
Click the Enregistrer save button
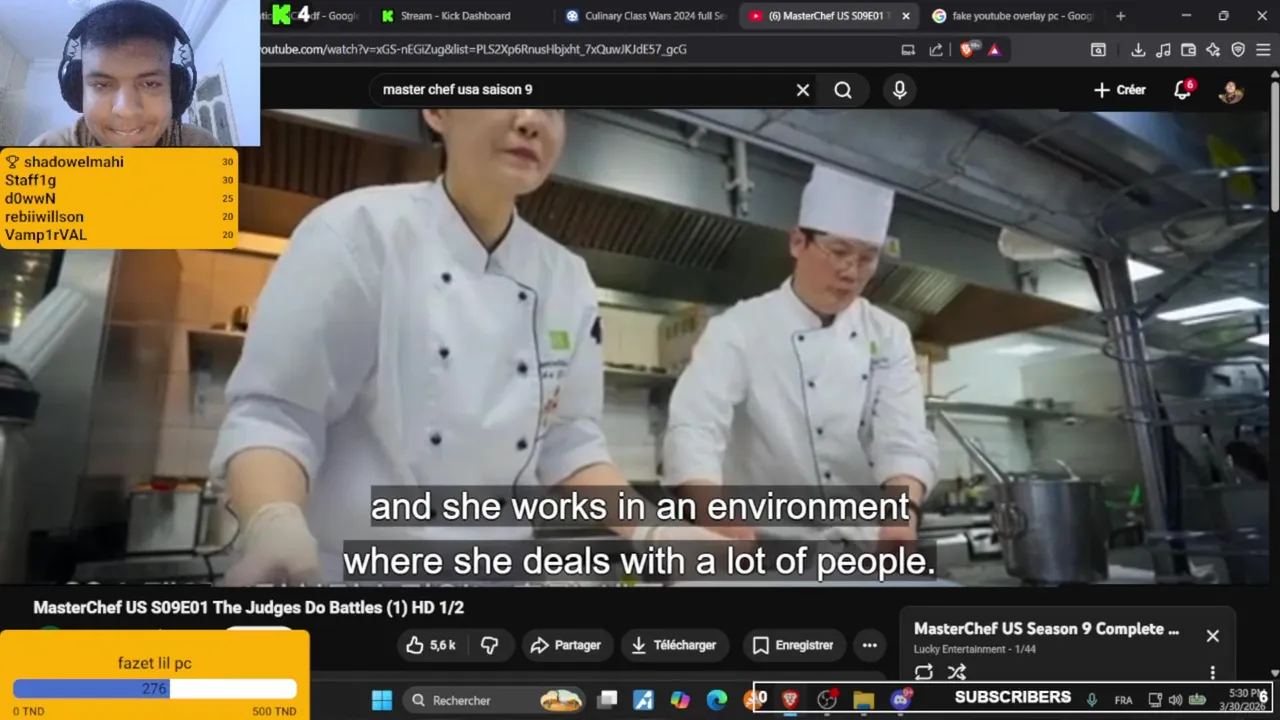[793, 645]
